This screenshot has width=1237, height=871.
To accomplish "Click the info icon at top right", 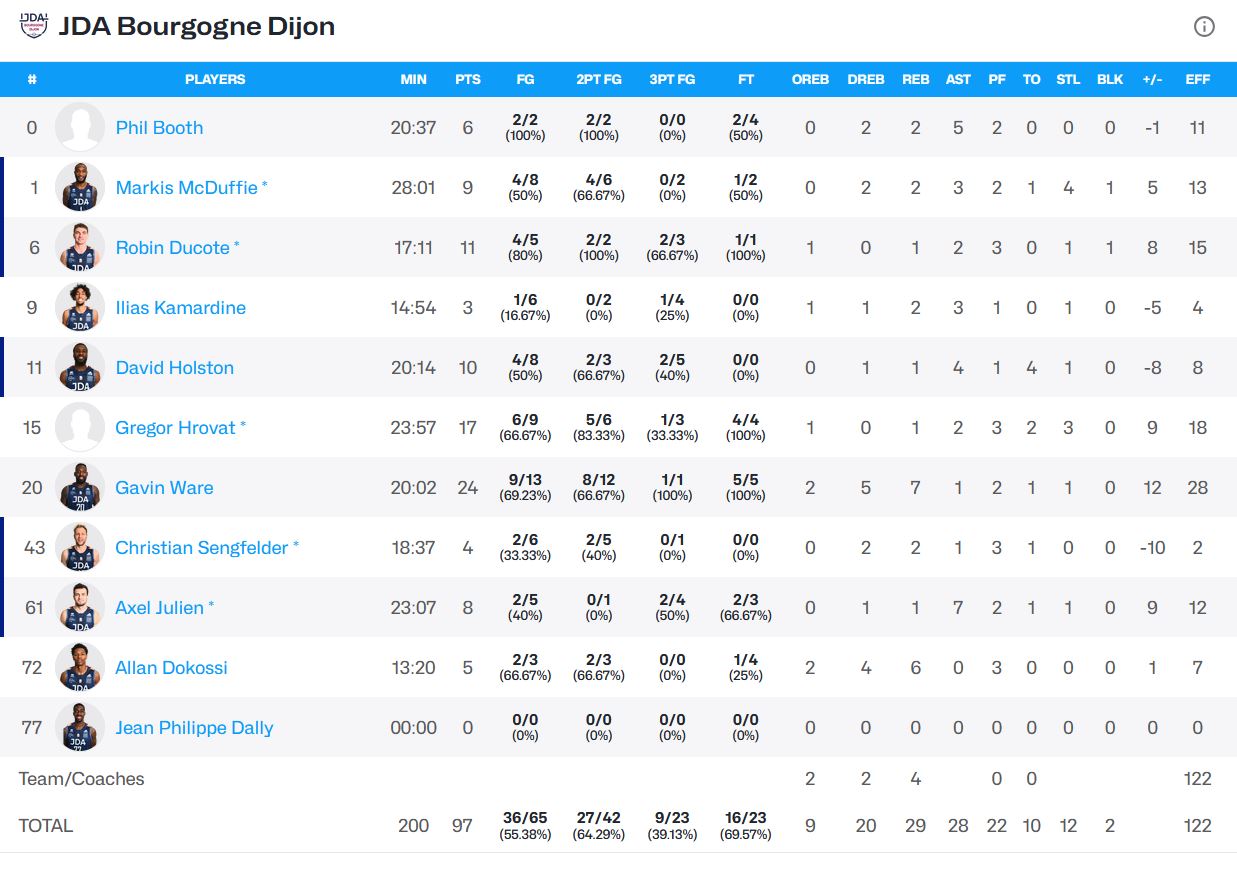I will (x=1204, y=27).
